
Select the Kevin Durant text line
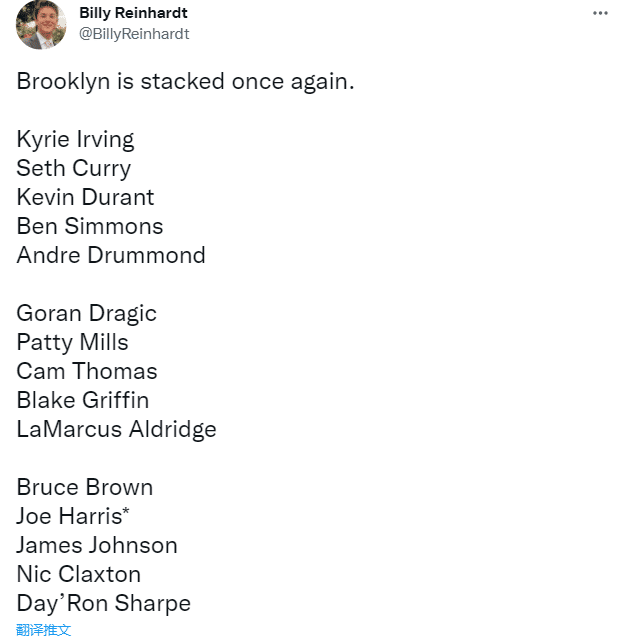coord(85,197)
